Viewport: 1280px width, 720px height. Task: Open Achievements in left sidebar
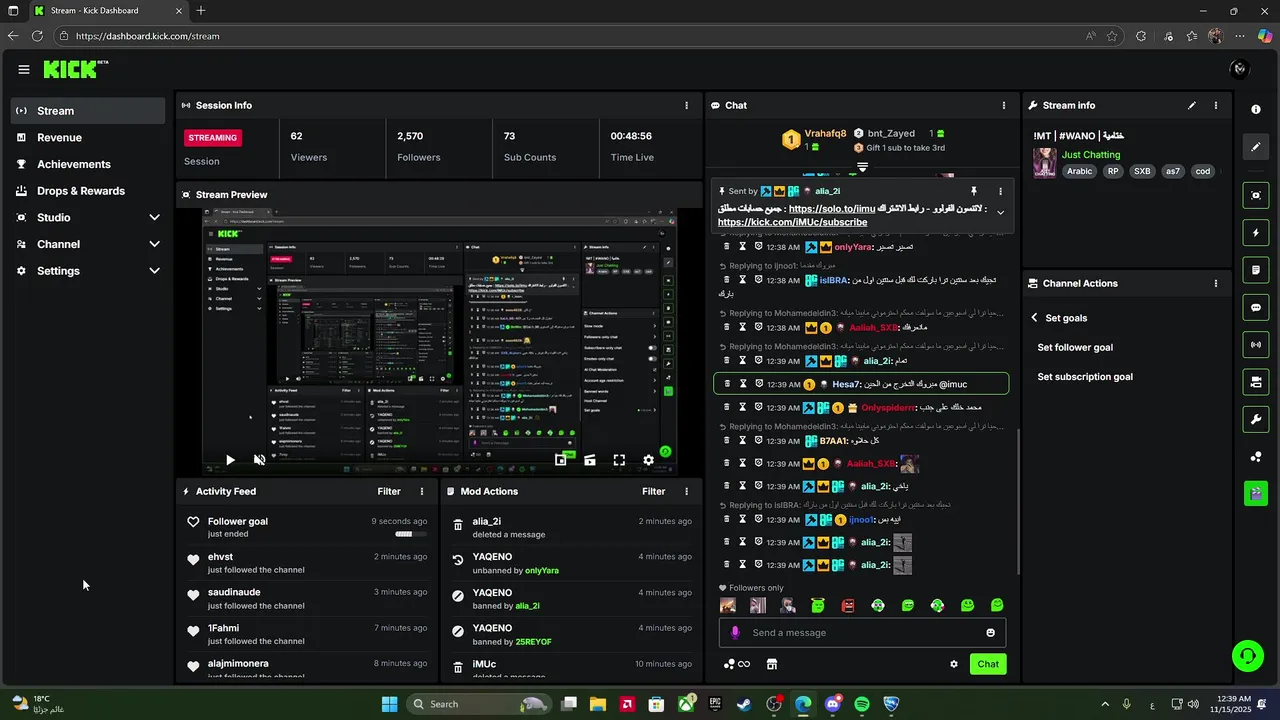(x=88, y=164)
